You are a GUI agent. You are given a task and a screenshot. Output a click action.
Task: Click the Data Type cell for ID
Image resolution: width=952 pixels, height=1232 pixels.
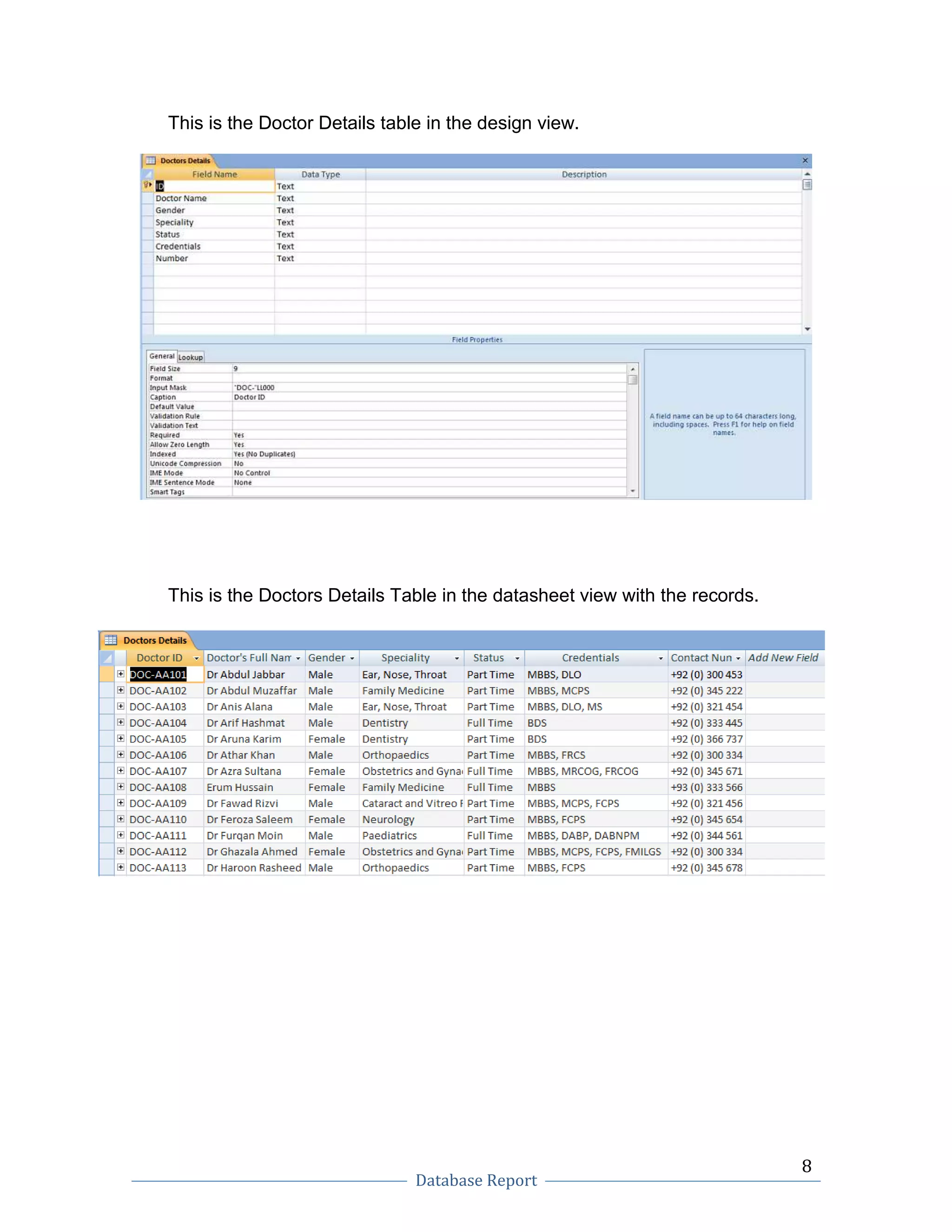(320, 186)
